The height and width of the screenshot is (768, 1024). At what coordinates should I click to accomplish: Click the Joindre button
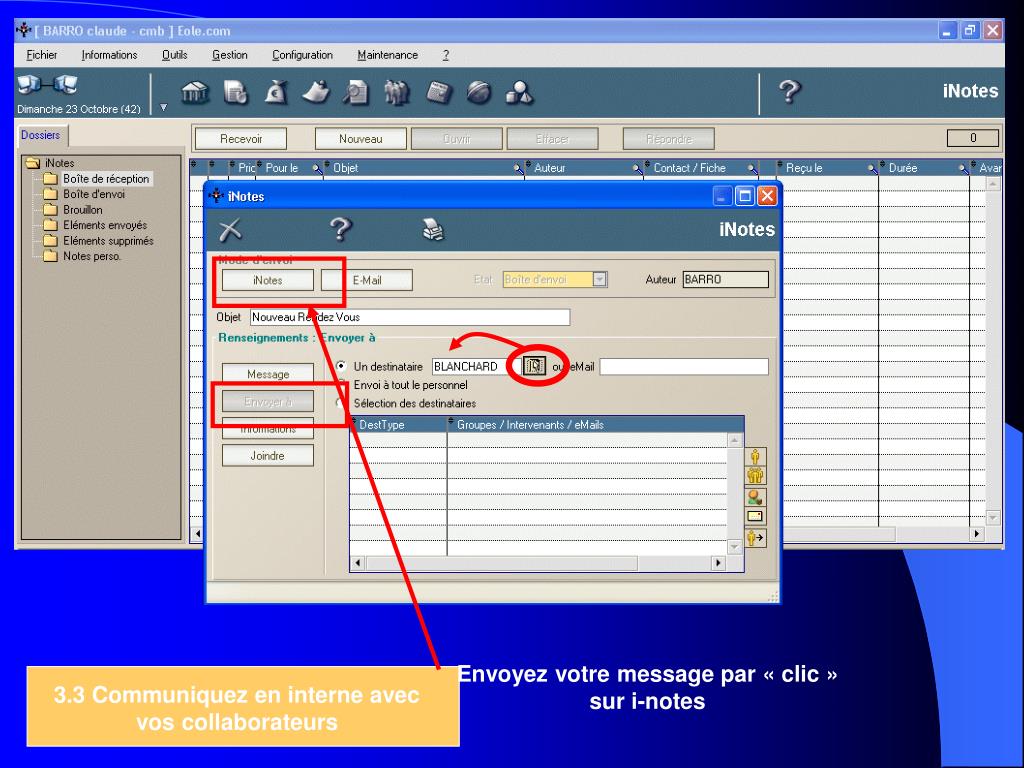(x=268, y=455)
